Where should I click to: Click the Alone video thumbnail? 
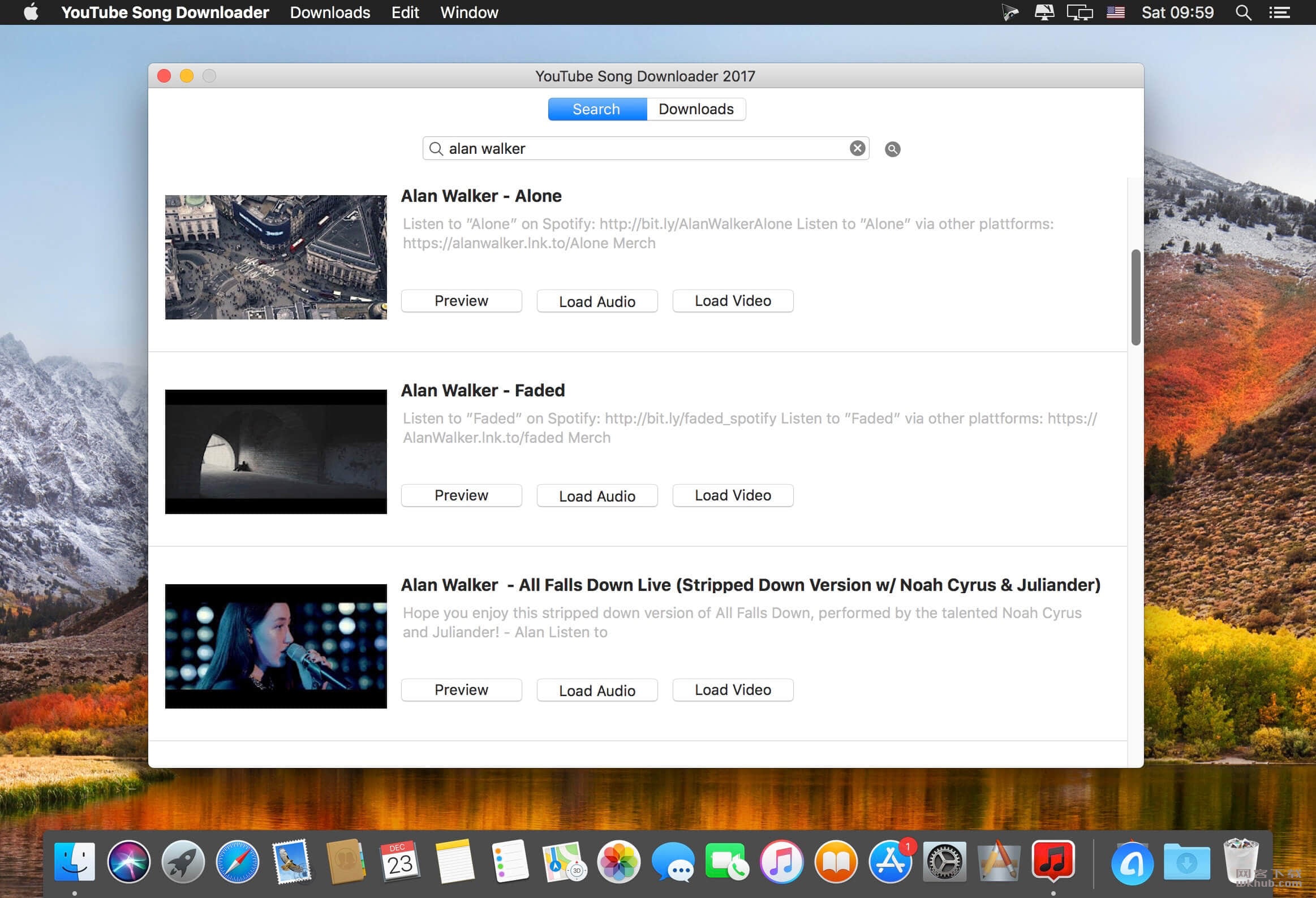276,257
